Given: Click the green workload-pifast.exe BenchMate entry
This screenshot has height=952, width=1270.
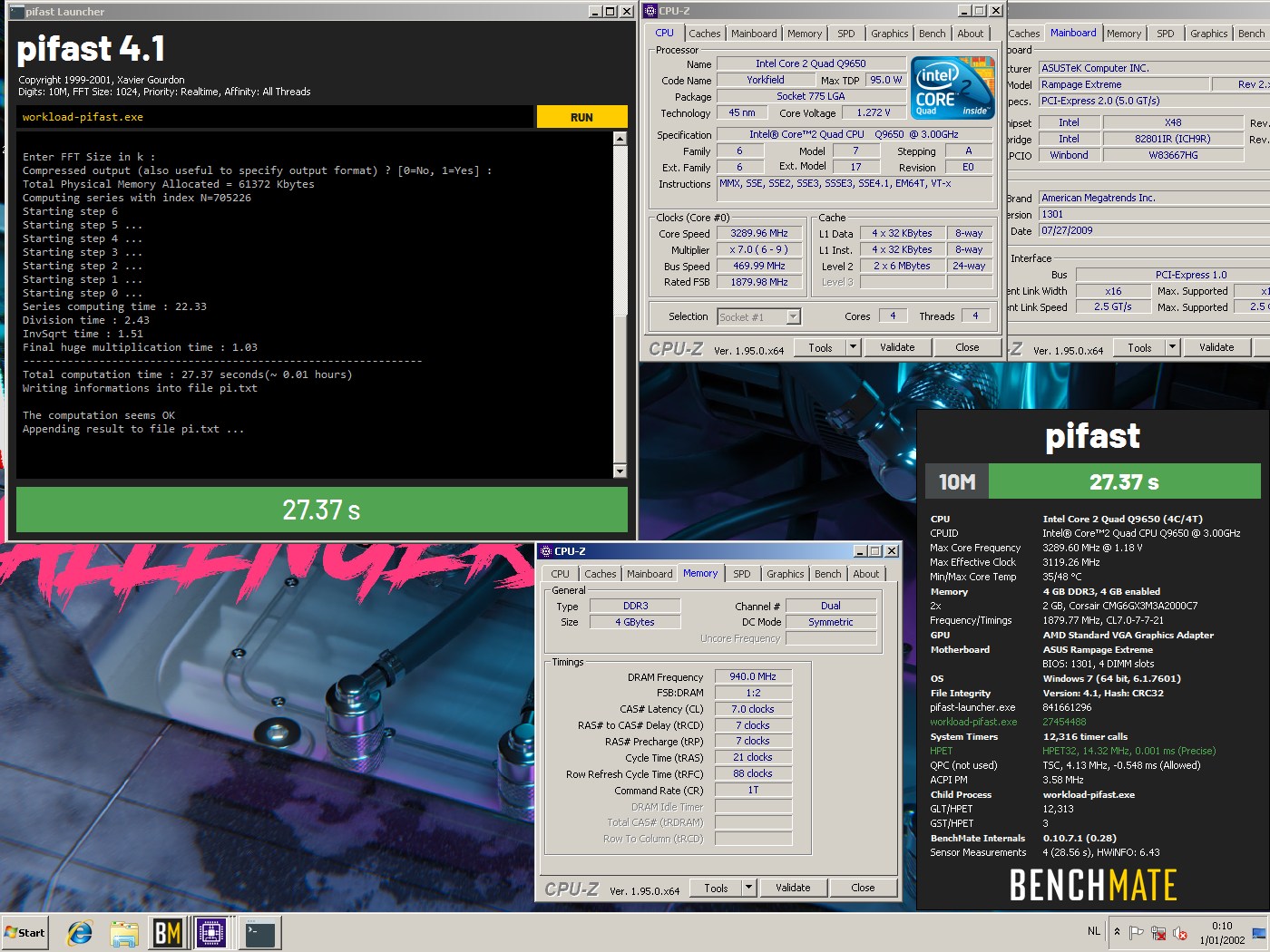Looking at the screenshot, I should click(973, 722).
